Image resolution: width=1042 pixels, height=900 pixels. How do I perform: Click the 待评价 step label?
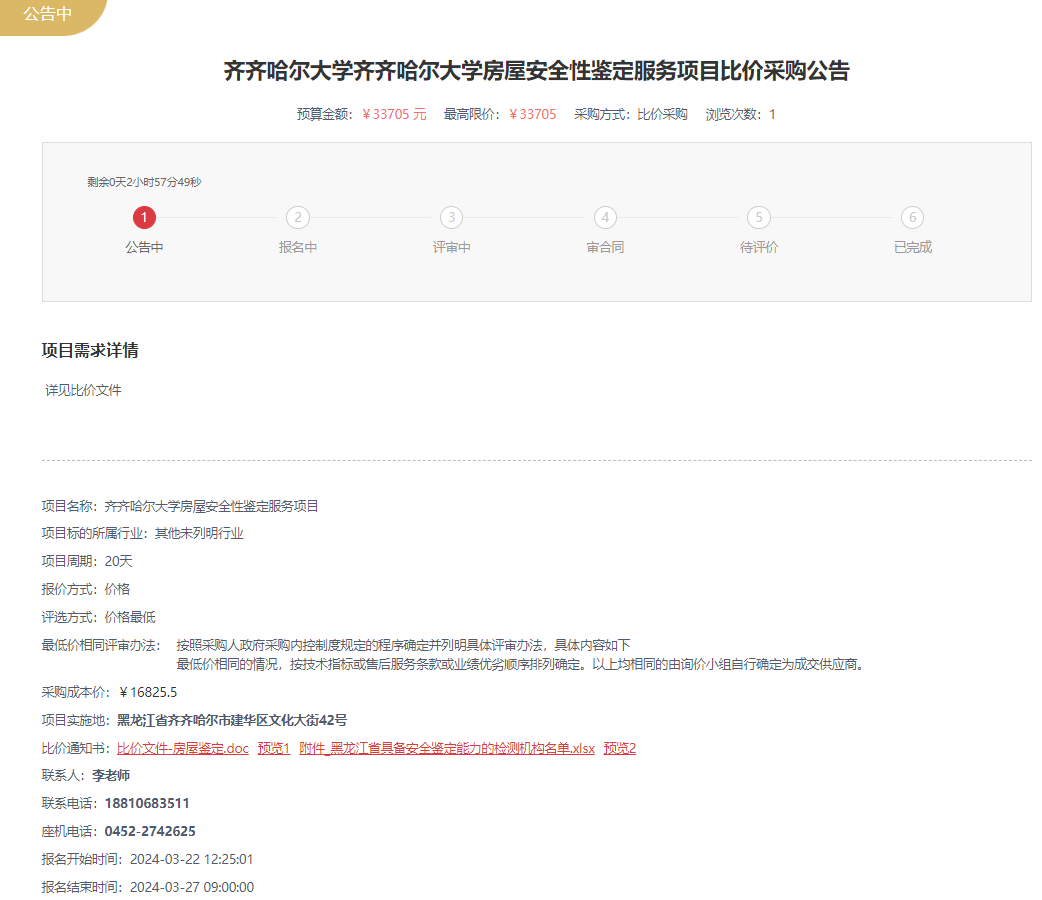(x=759, y=247)
